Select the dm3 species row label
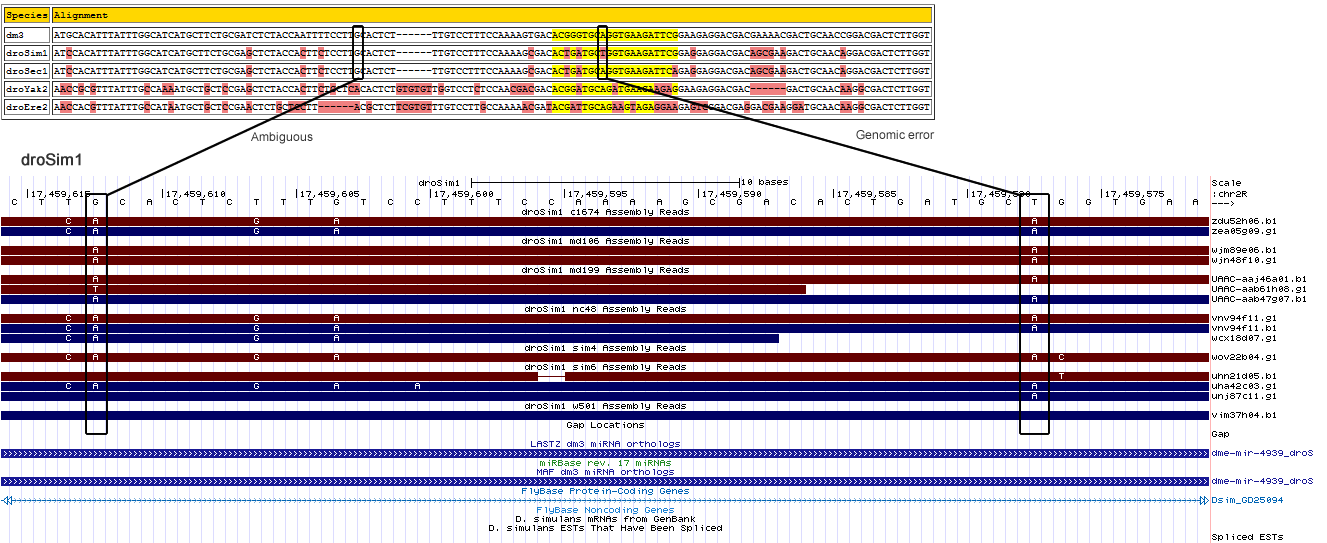 coord(15,35)
